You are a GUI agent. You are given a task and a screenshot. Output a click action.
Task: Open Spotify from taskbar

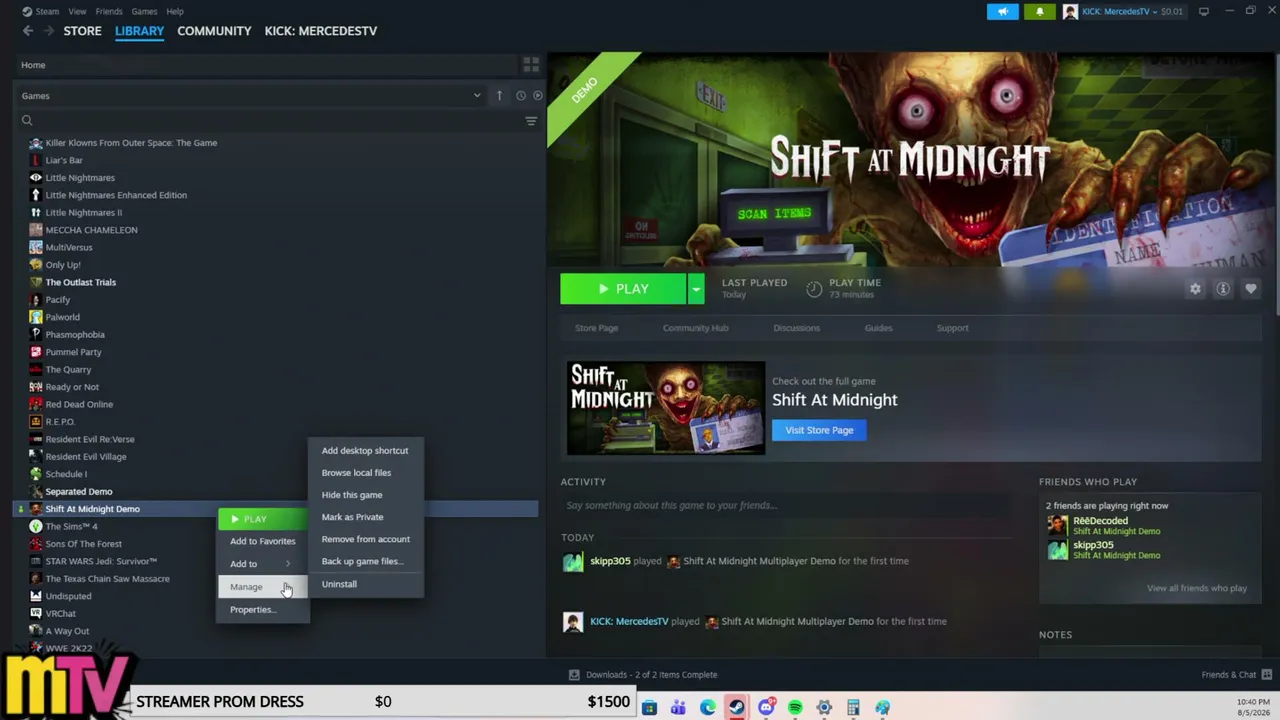pos(795,708)
